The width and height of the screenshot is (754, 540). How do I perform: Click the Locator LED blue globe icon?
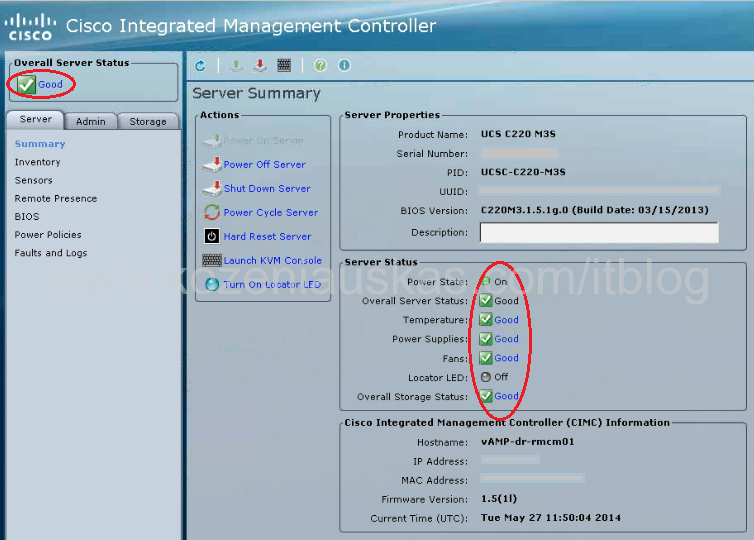(x=212, y=284)
